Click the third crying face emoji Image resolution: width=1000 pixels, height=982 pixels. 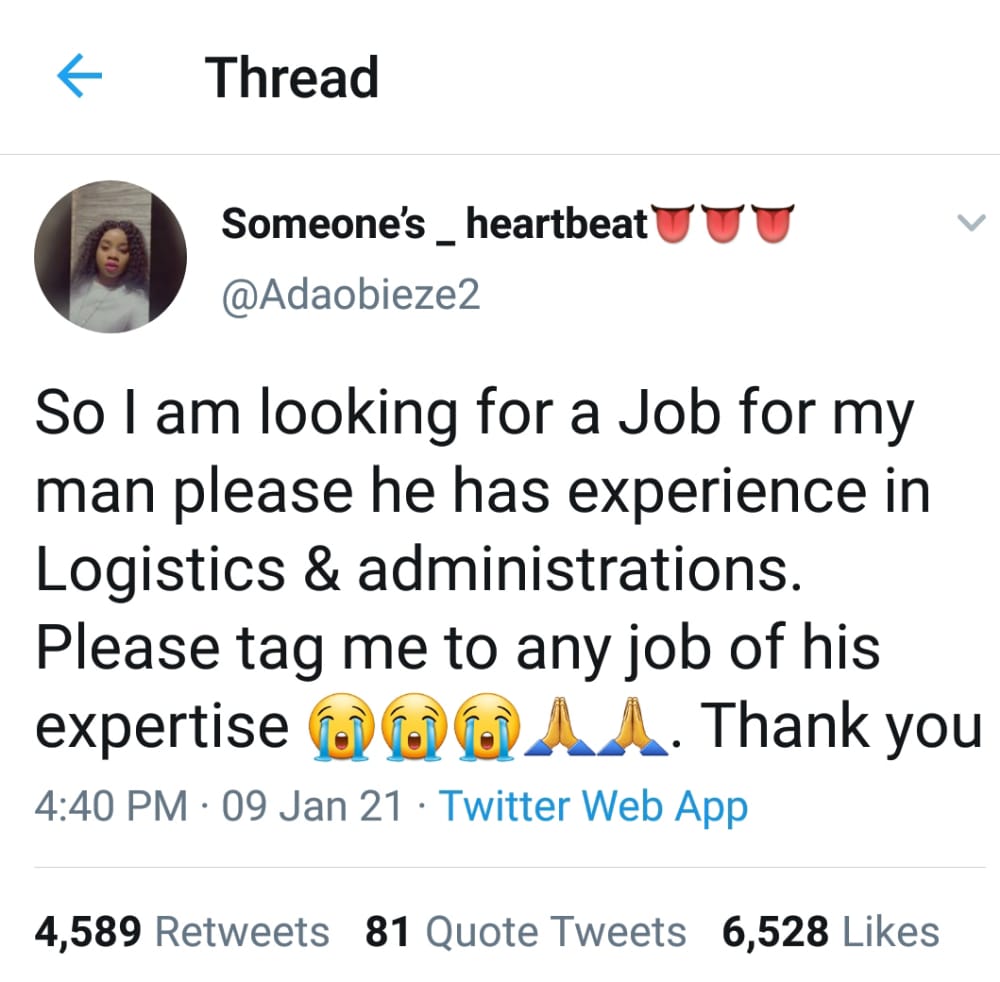487,726
